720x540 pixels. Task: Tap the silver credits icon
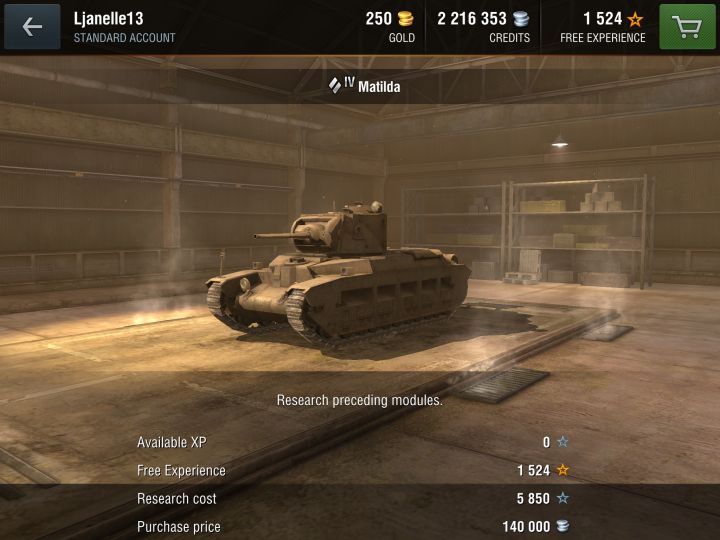[x=521, y=19]
